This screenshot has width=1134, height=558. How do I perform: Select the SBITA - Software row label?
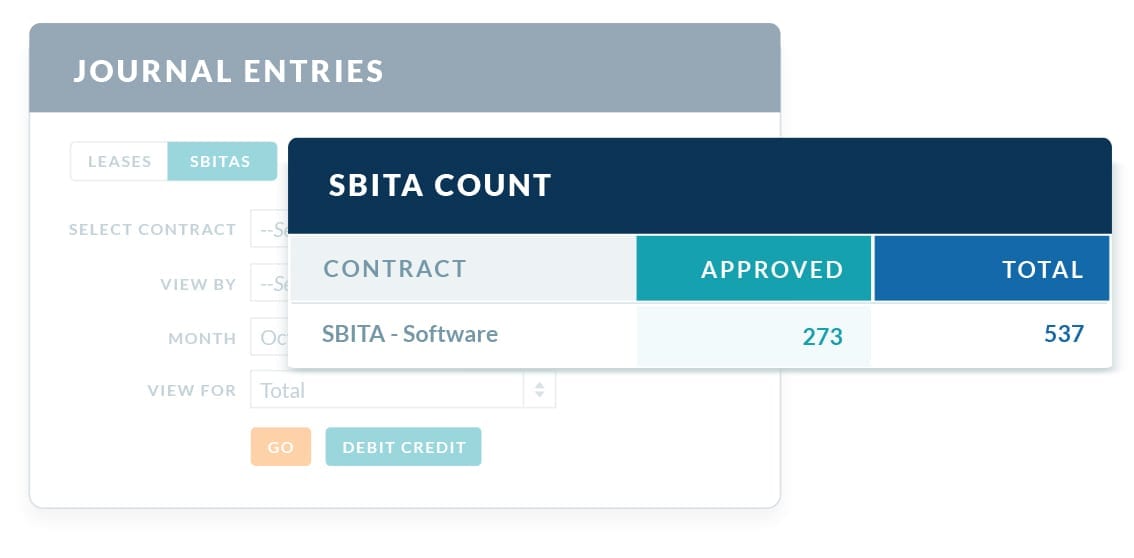pos(410,334)
